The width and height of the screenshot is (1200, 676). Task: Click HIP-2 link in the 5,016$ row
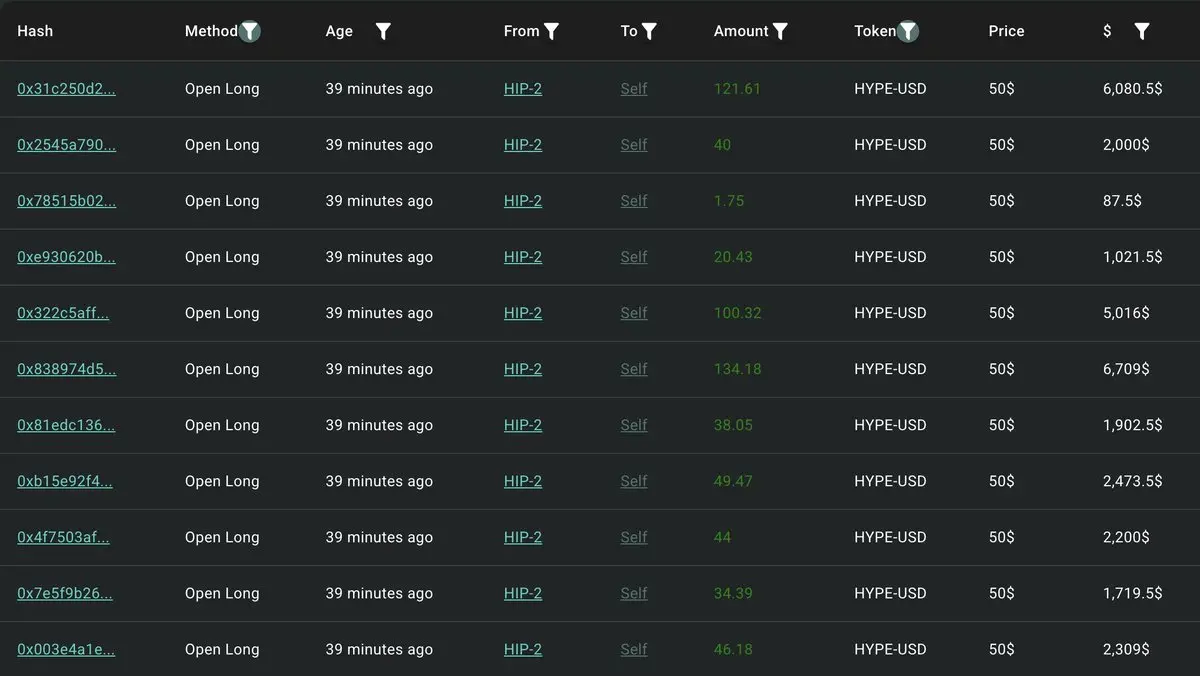tap(523, 313)
